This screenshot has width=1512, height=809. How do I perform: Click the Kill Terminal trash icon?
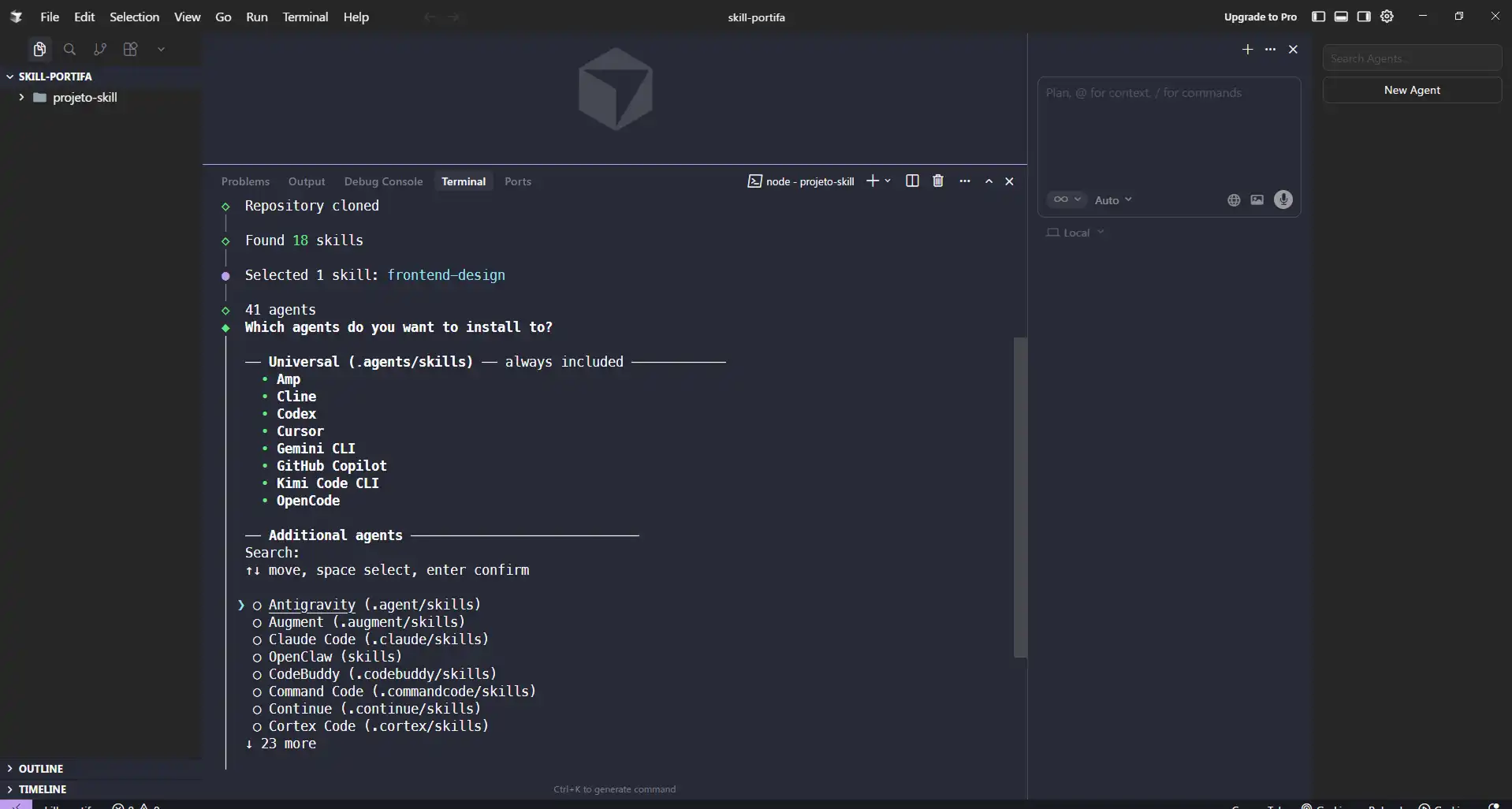[937, 181]
